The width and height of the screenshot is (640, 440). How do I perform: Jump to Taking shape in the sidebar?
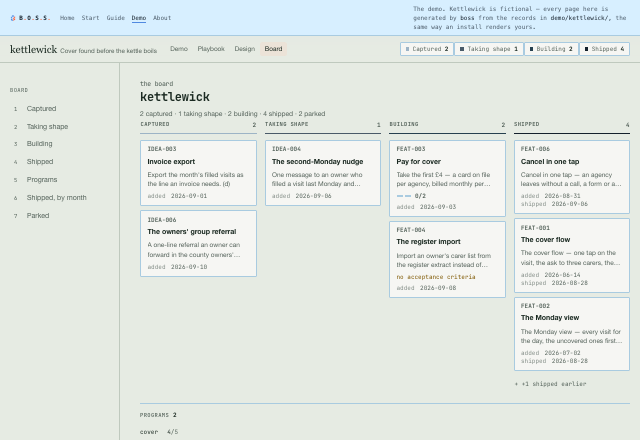pos(47,127)
